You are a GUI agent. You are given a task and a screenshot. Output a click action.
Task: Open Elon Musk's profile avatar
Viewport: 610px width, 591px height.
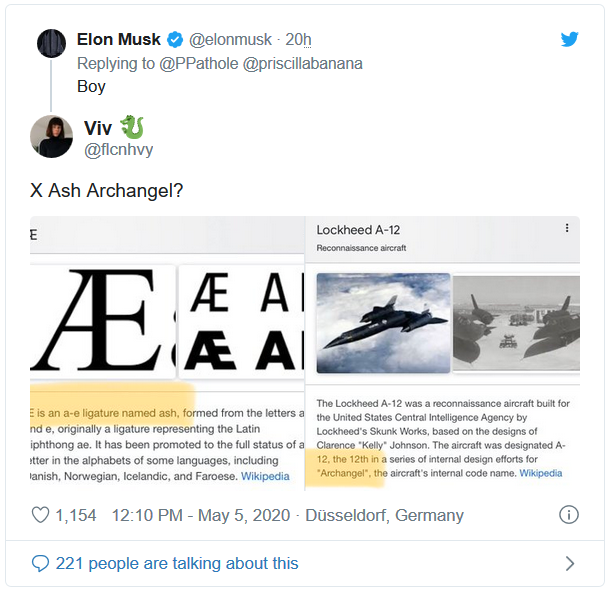pos(51,43)
